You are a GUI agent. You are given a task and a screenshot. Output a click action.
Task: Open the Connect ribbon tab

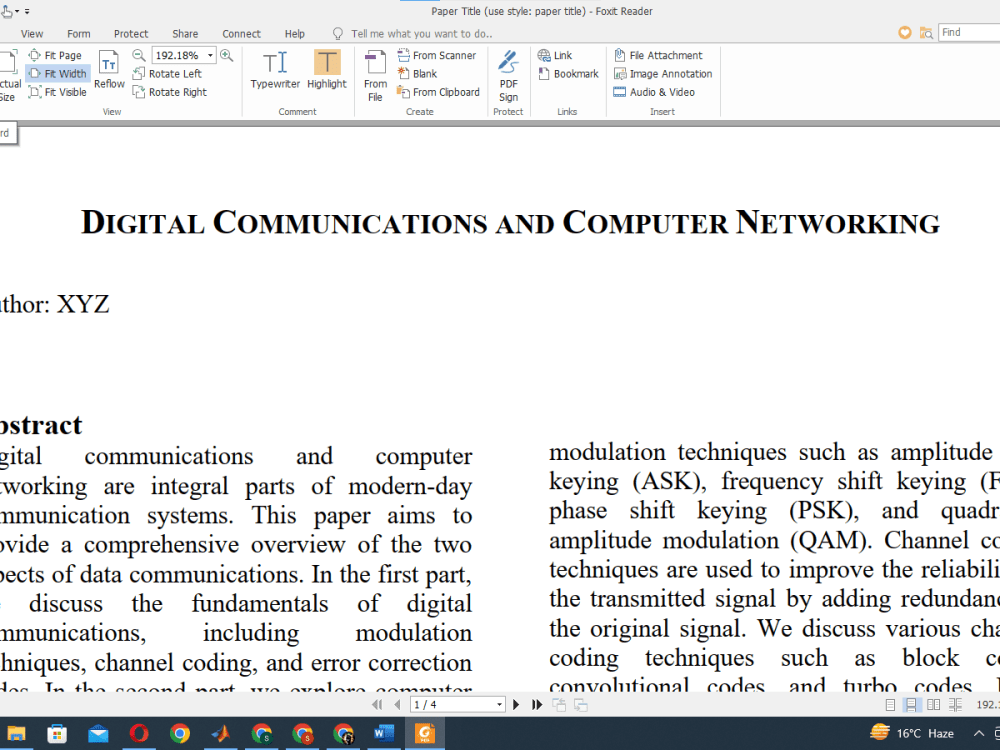pyautogui.click(x=241, y=34)
